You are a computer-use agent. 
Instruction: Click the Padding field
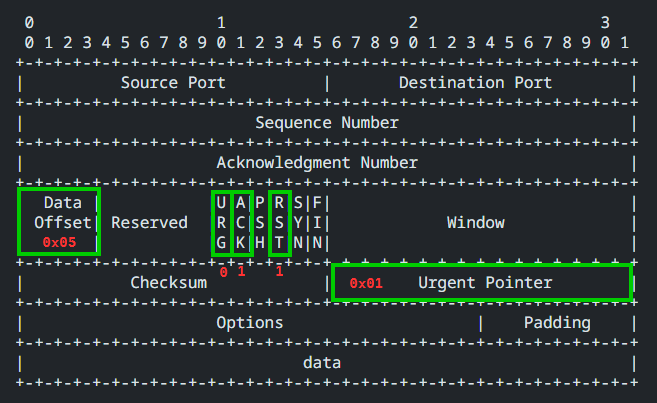tap(557, 322)
